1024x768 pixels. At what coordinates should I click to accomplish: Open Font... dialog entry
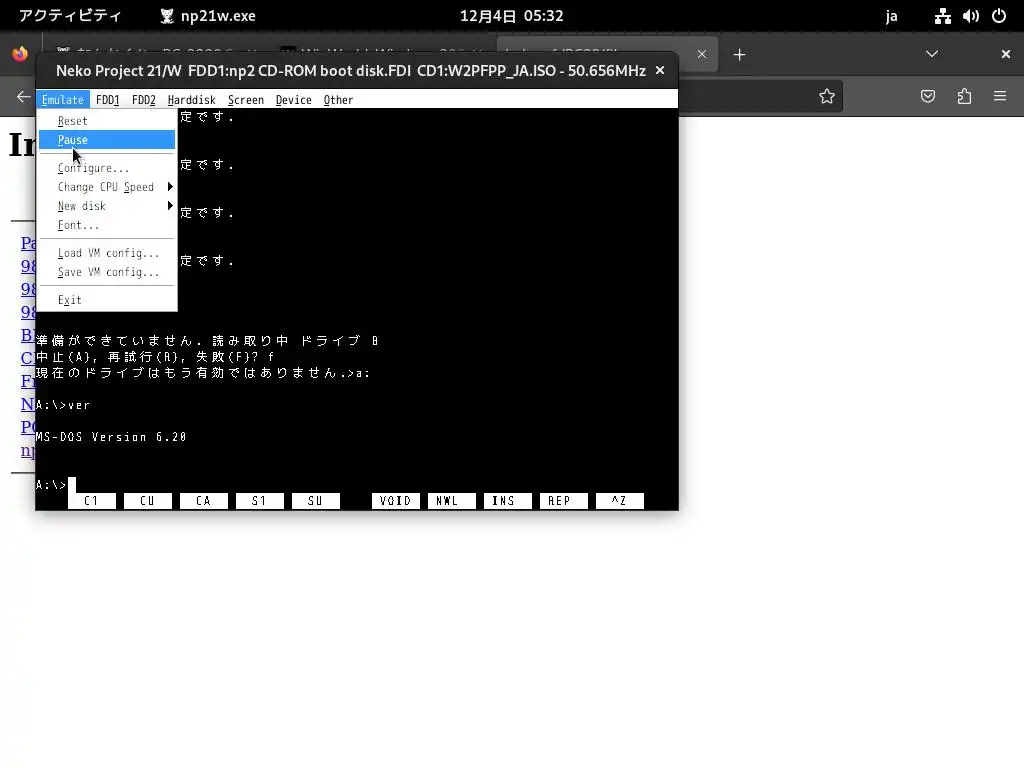(x=107, y=225)
